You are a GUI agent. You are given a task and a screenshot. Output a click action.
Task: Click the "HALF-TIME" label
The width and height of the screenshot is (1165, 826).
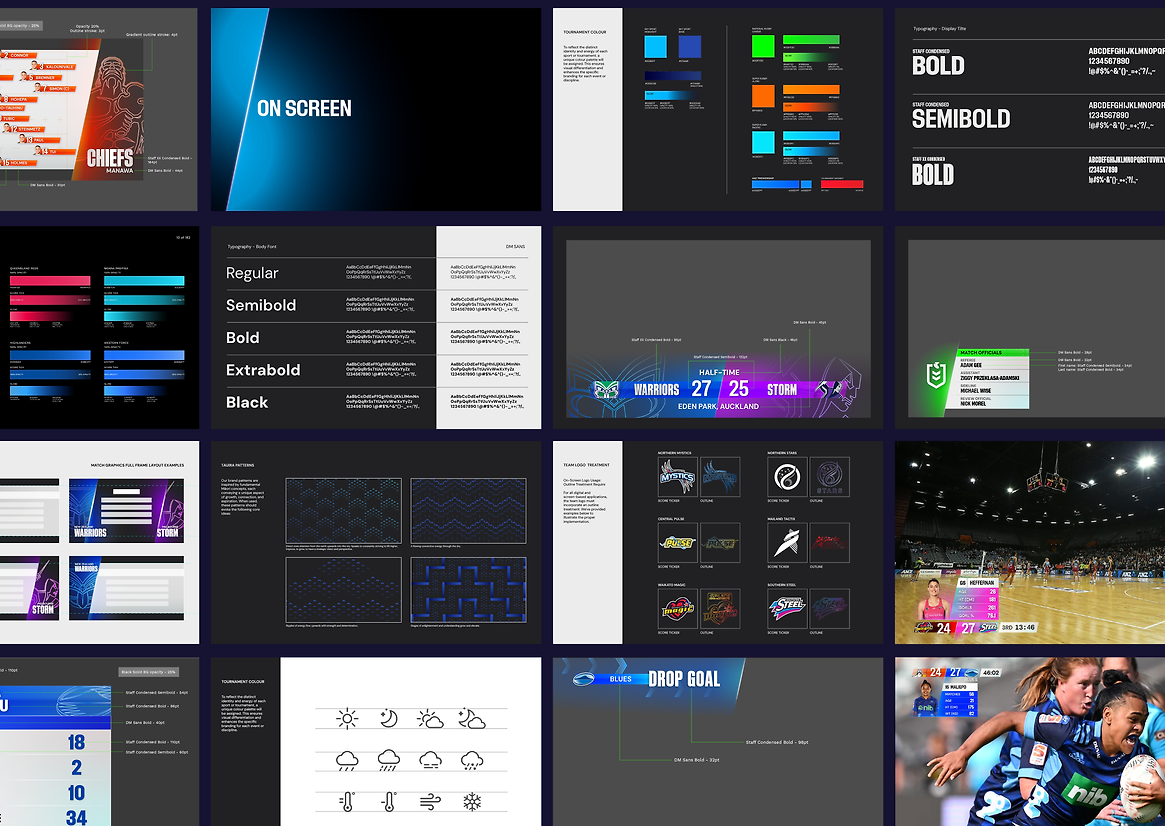pos(719,372)
